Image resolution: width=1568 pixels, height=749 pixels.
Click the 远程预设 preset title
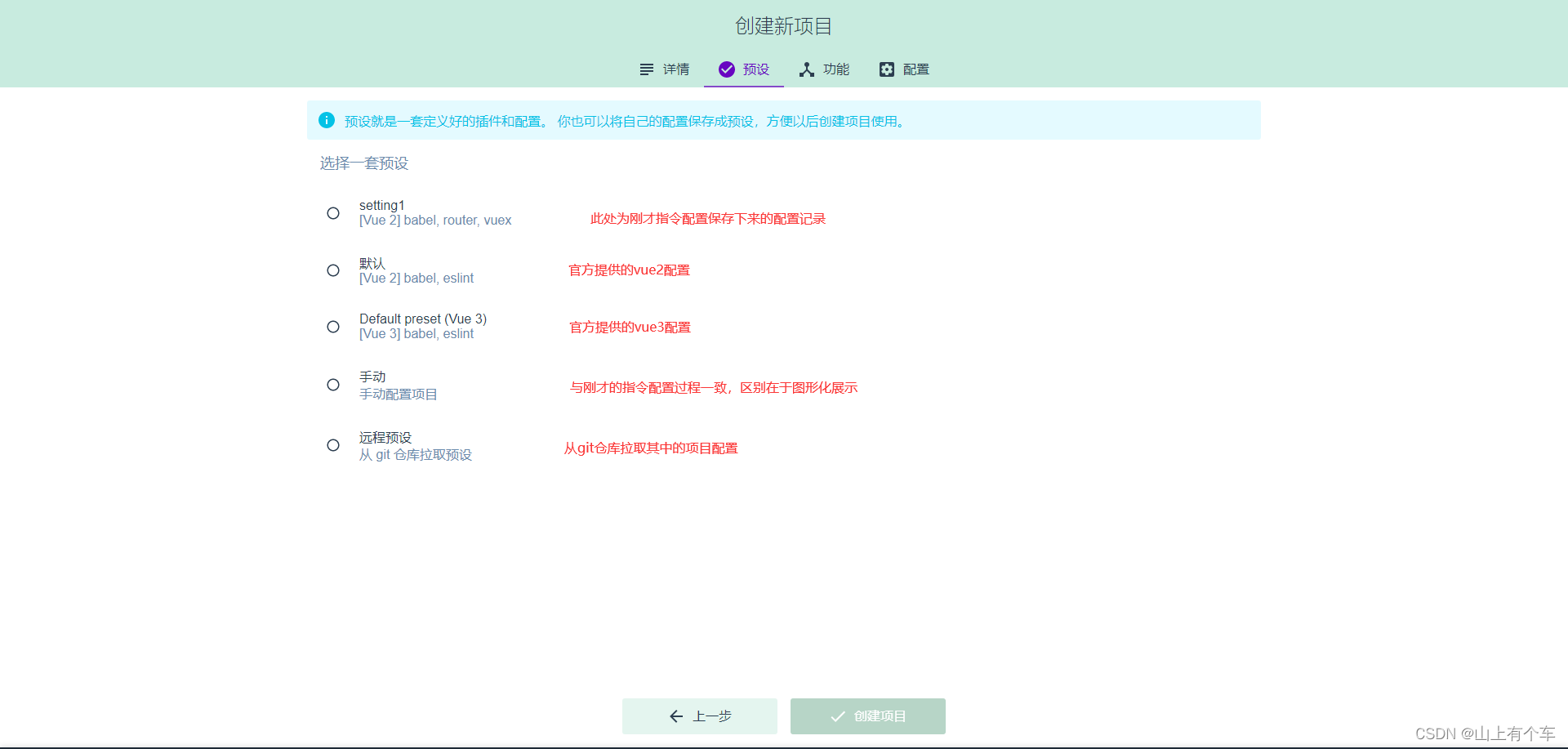(x=385, y=438)
